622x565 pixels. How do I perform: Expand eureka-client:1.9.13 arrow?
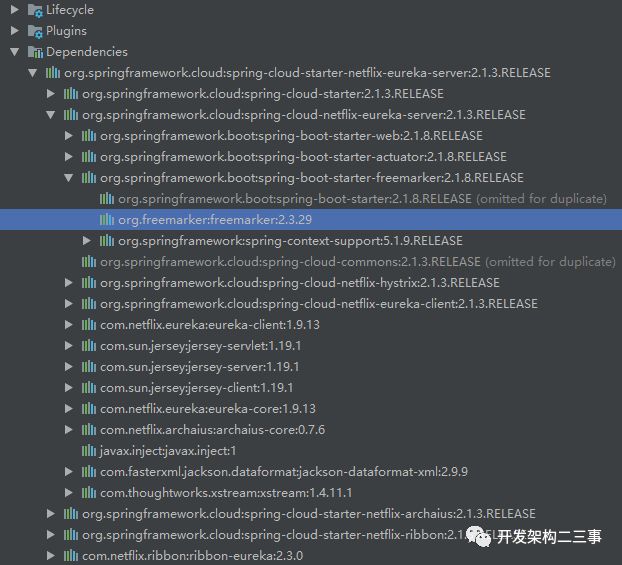[x=69, y=325]
